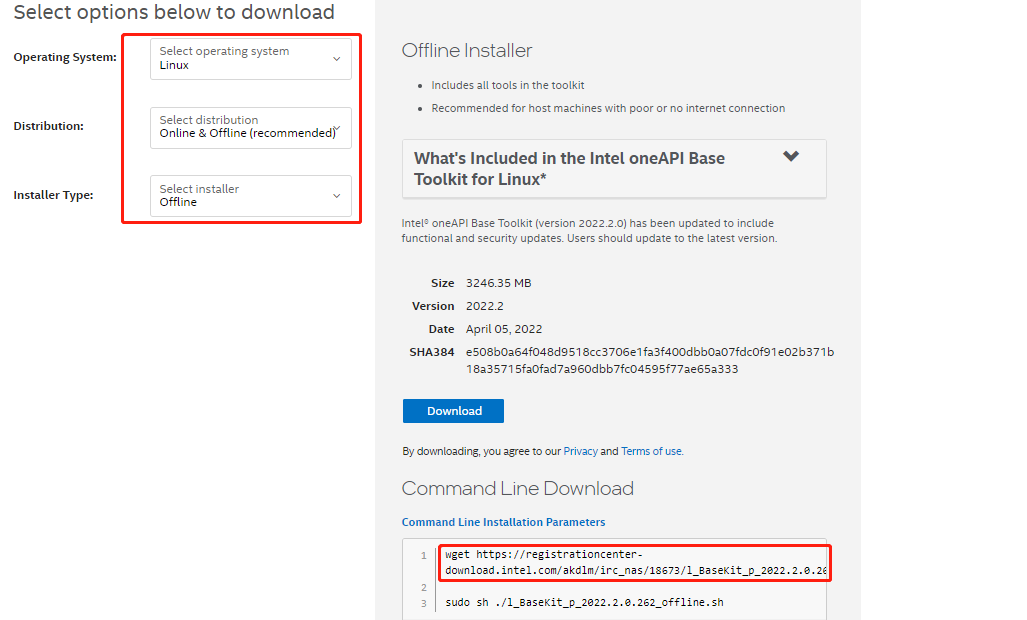Expand the What's Included in the Intel oneAPI section title

(569, 168)
